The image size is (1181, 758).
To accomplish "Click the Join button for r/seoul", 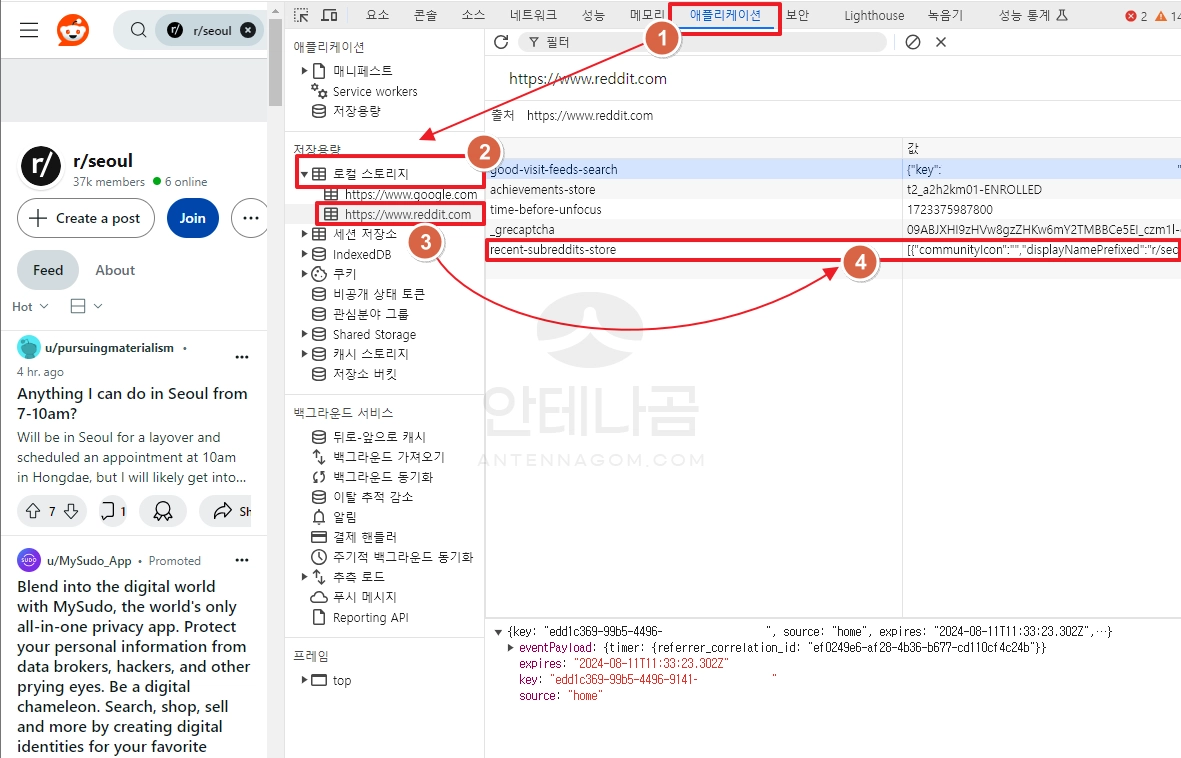I will coord(192,218).
